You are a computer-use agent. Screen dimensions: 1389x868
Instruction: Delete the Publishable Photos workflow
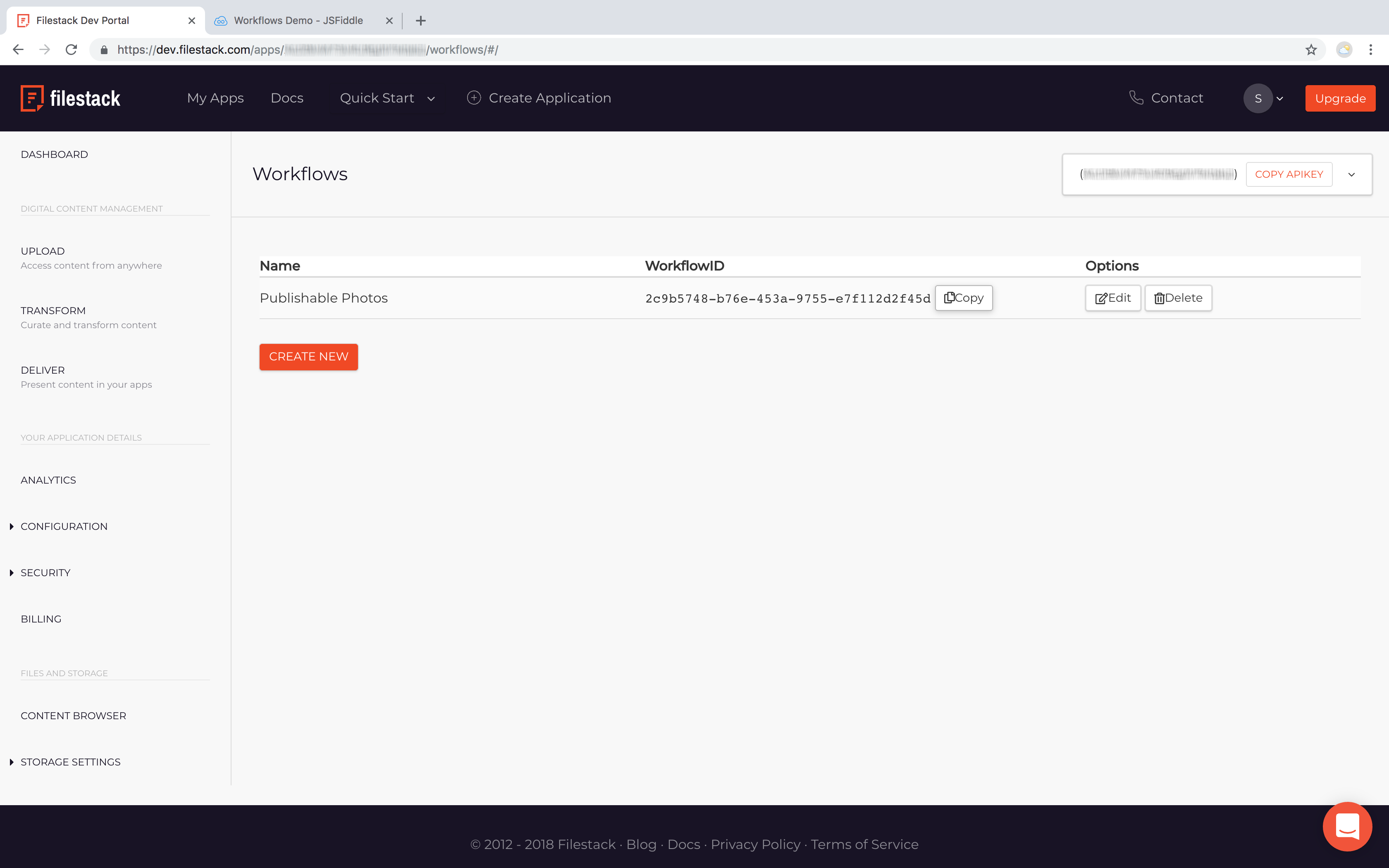[x=1178, y=298]
